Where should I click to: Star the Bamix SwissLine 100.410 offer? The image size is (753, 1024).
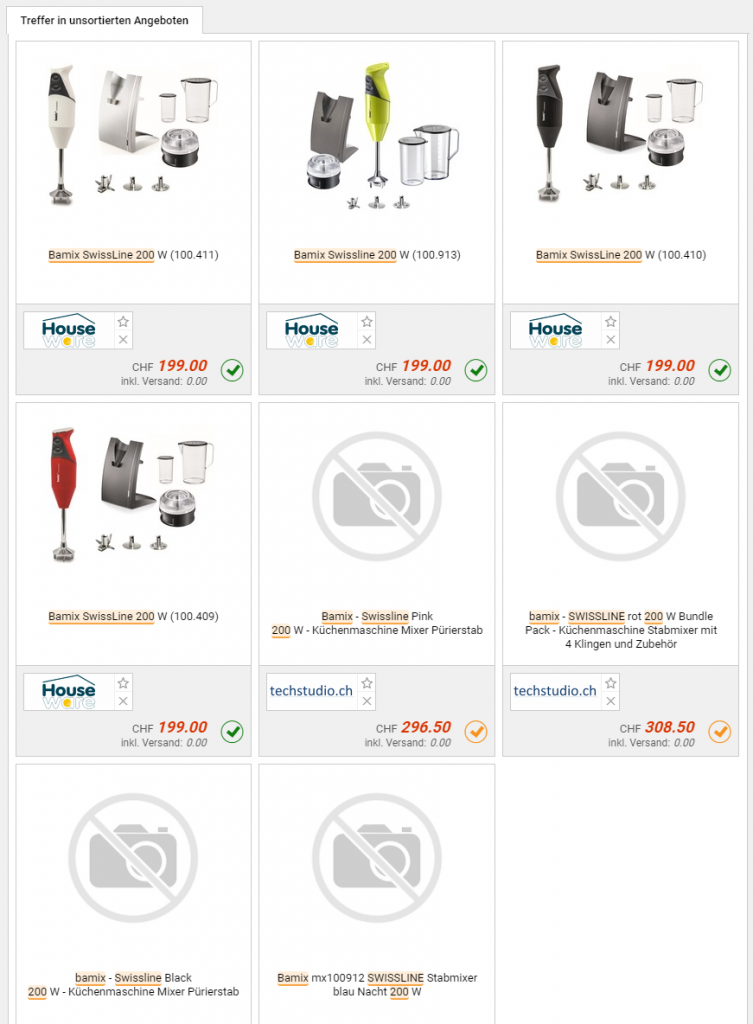pos(611,321)
